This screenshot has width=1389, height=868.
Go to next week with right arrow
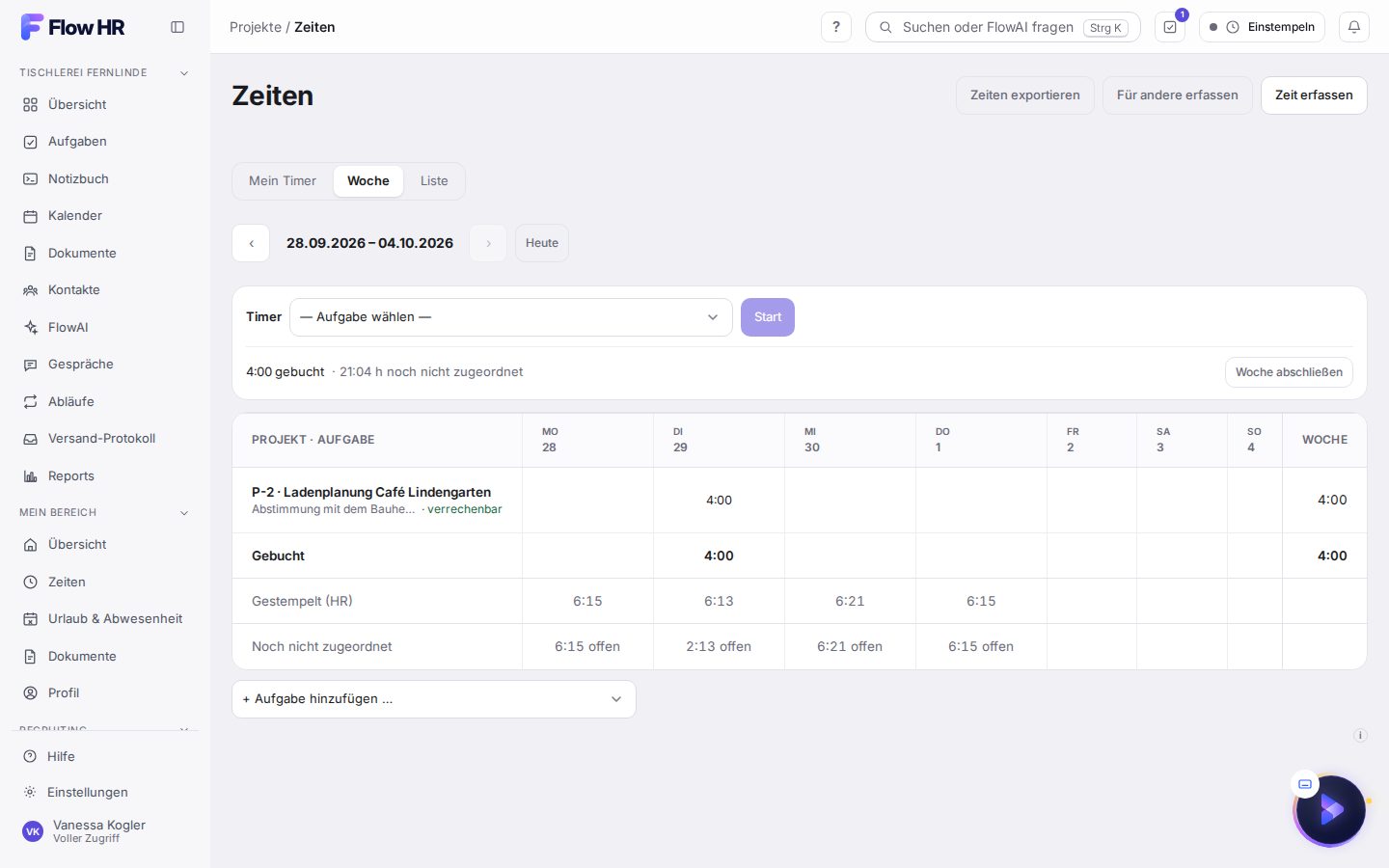pyautogui.click(x=488, y=243)
